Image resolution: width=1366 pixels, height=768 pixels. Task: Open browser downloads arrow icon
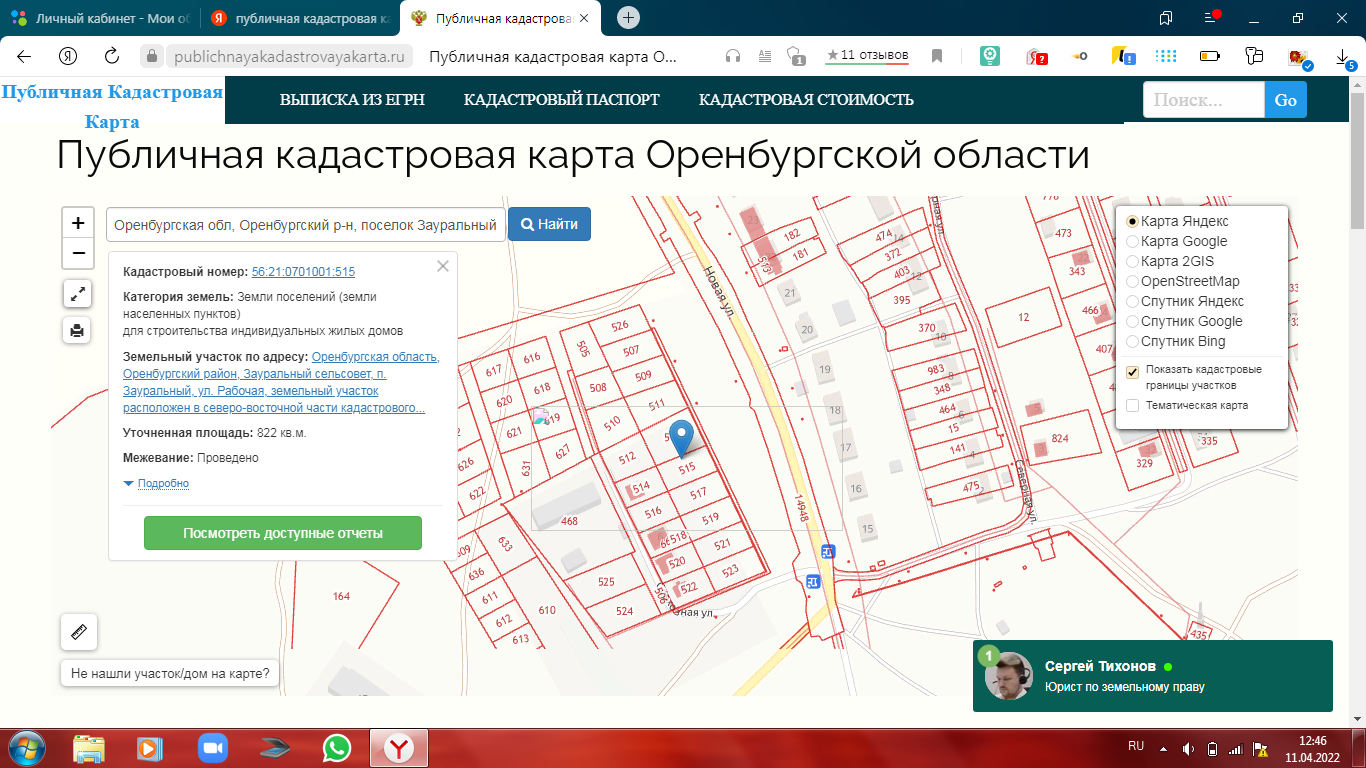1343,56
